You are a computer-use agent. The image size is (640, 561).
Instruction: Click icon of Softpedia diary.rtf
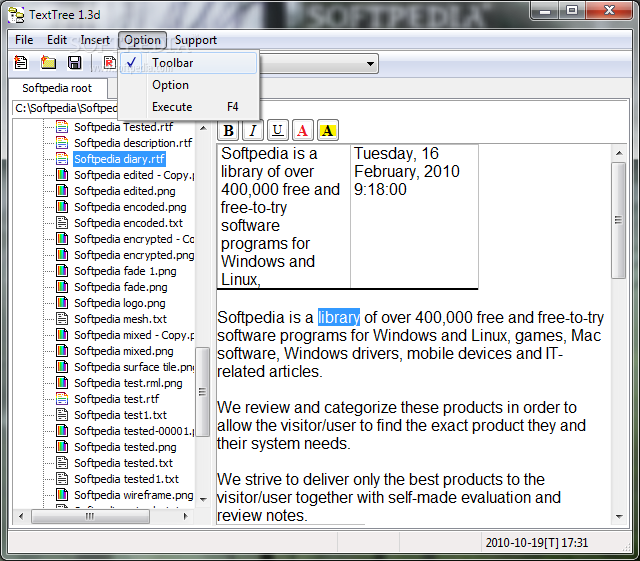[x=62, y=159]
